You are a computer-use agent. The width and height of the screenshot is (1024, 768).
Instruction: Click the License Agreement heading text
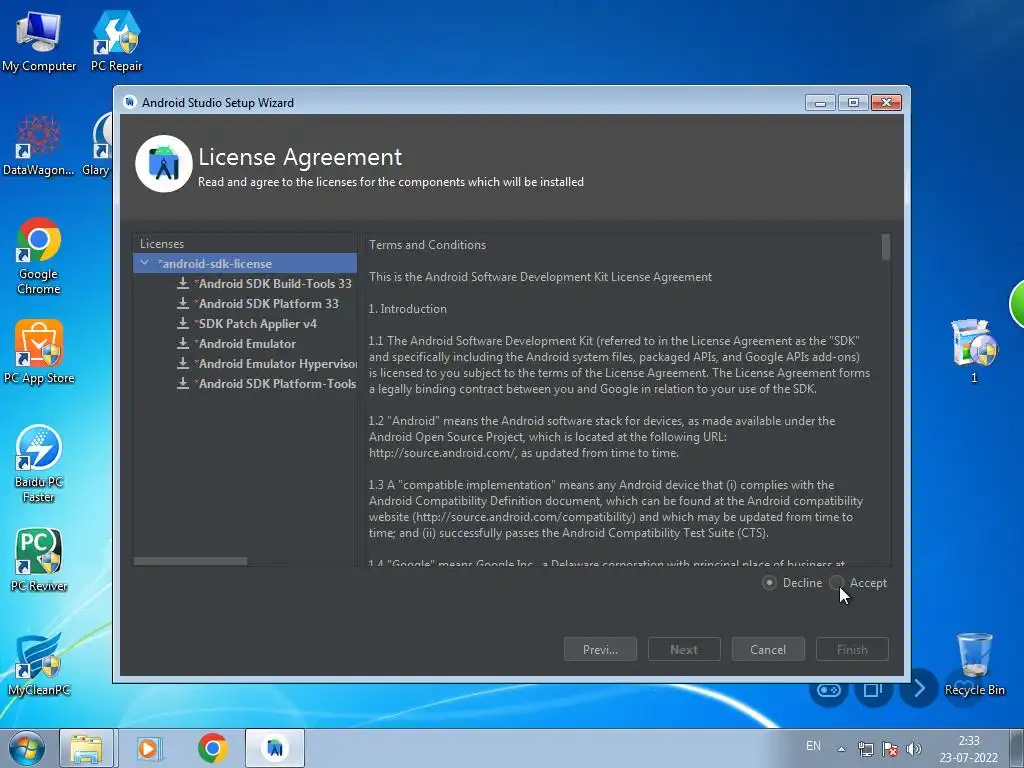[x=300, y=157]
